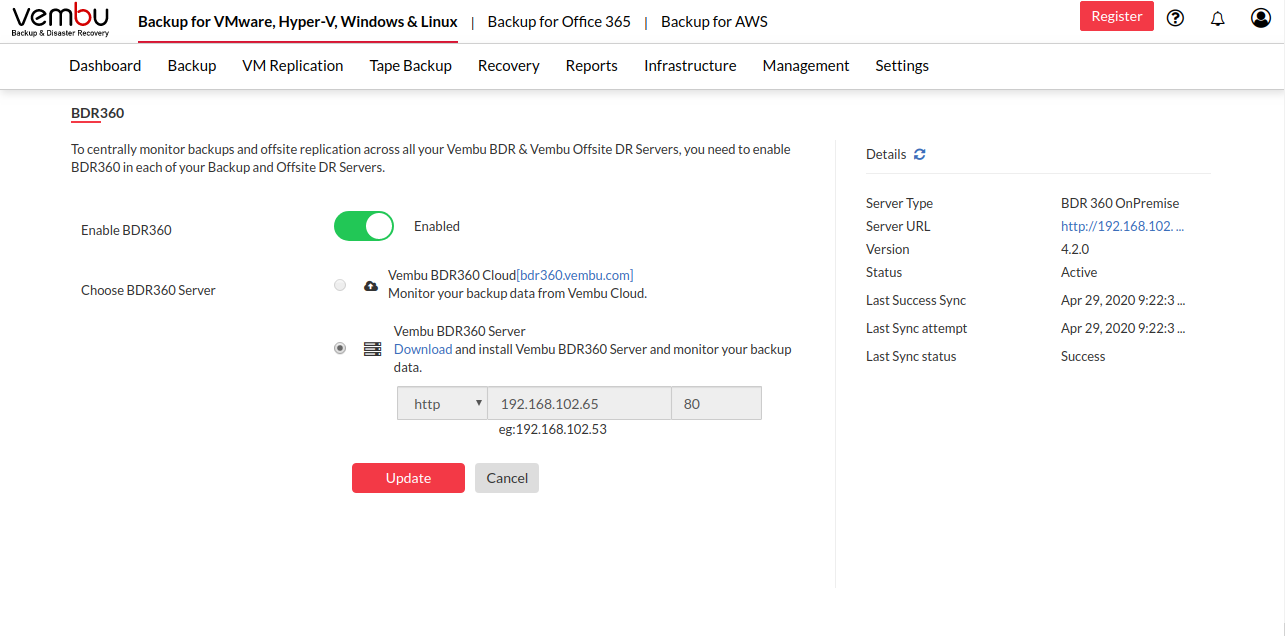1285x636 pixels.
Task: Switch to Backup for Office 365 tab
Action: [x=559, y=22]
